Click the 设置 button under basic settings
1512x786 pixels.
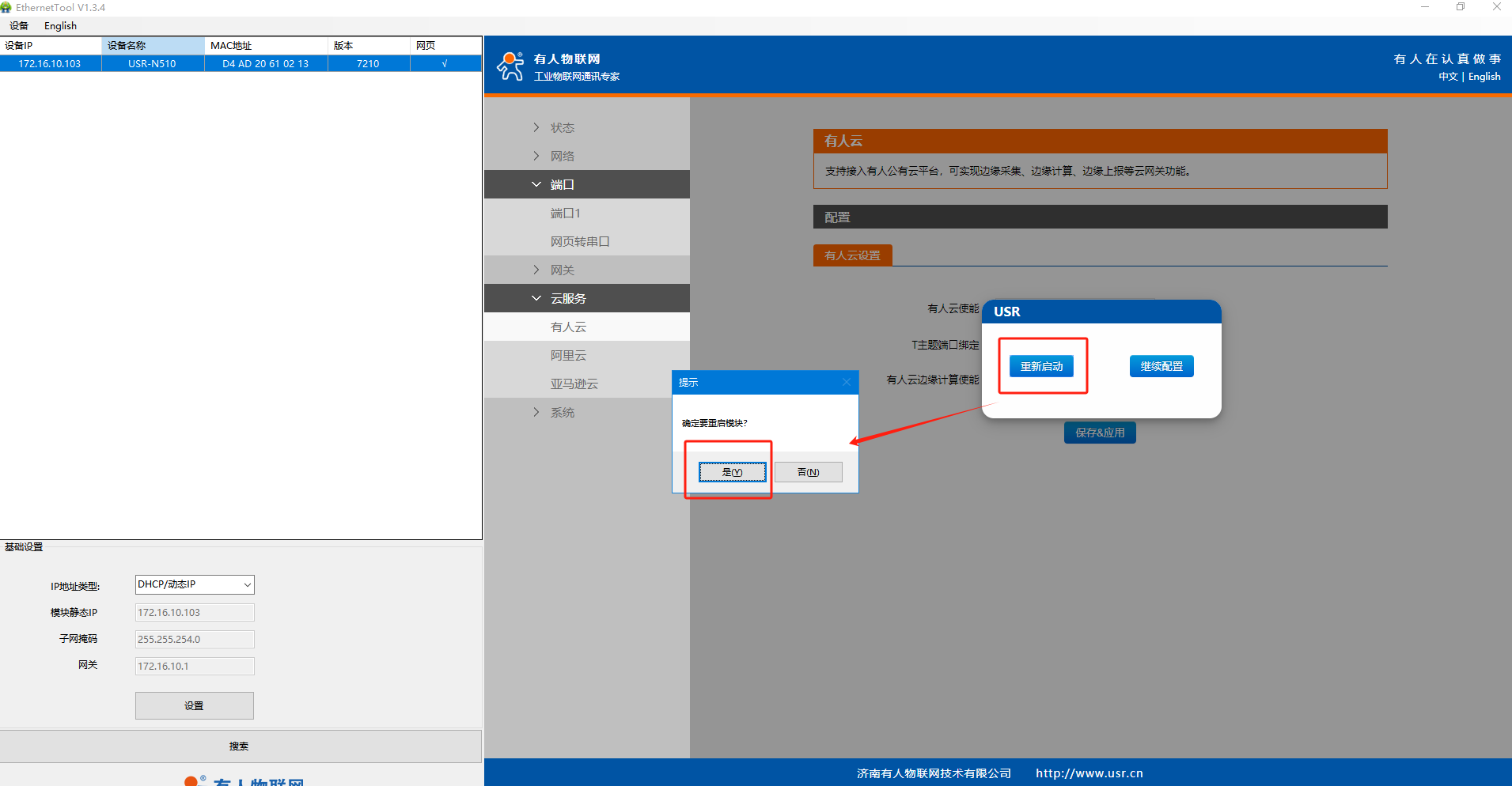coord(195,705)
